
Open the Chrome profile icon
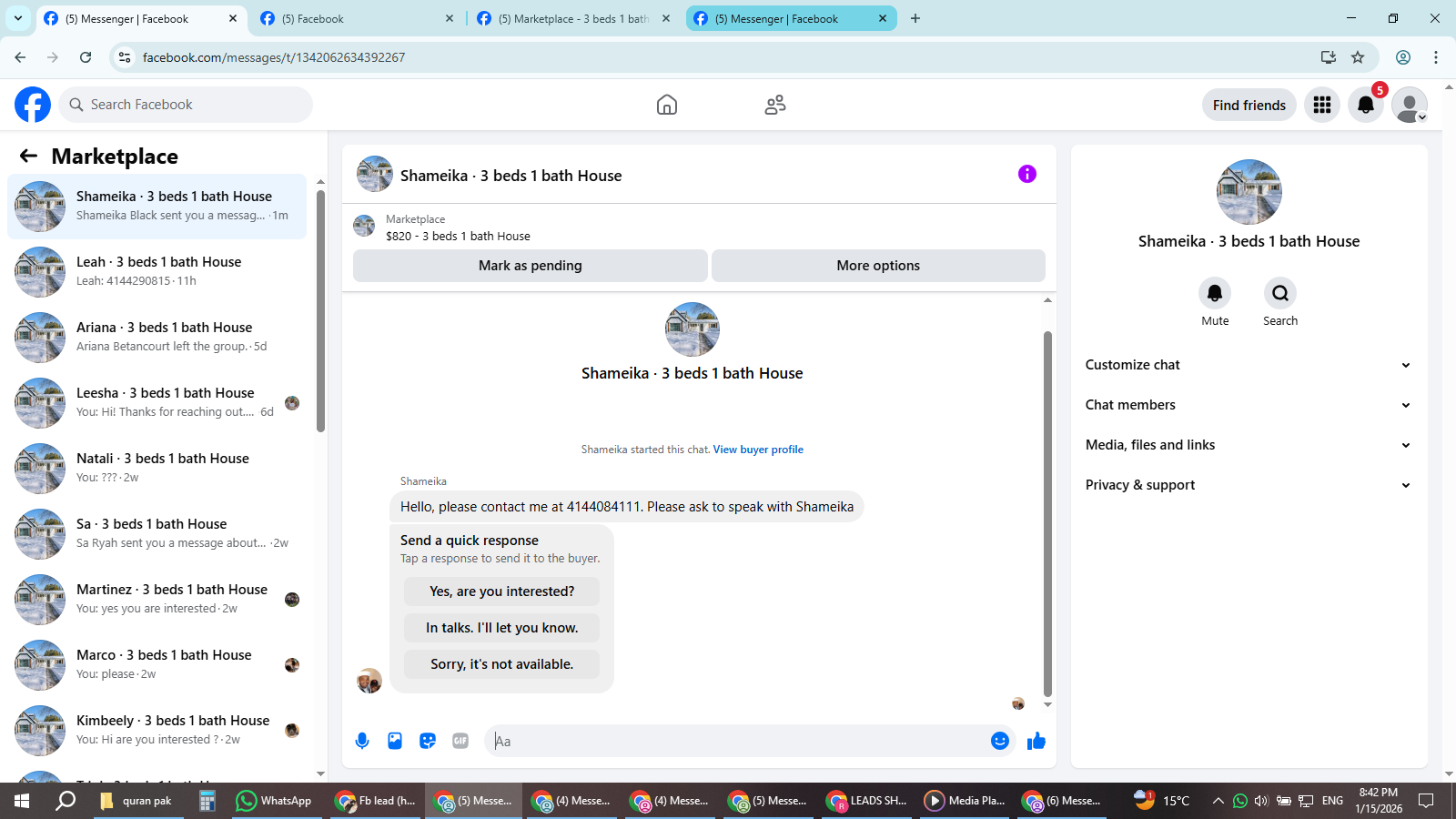pyautogui.click(x=1403, y=57)
